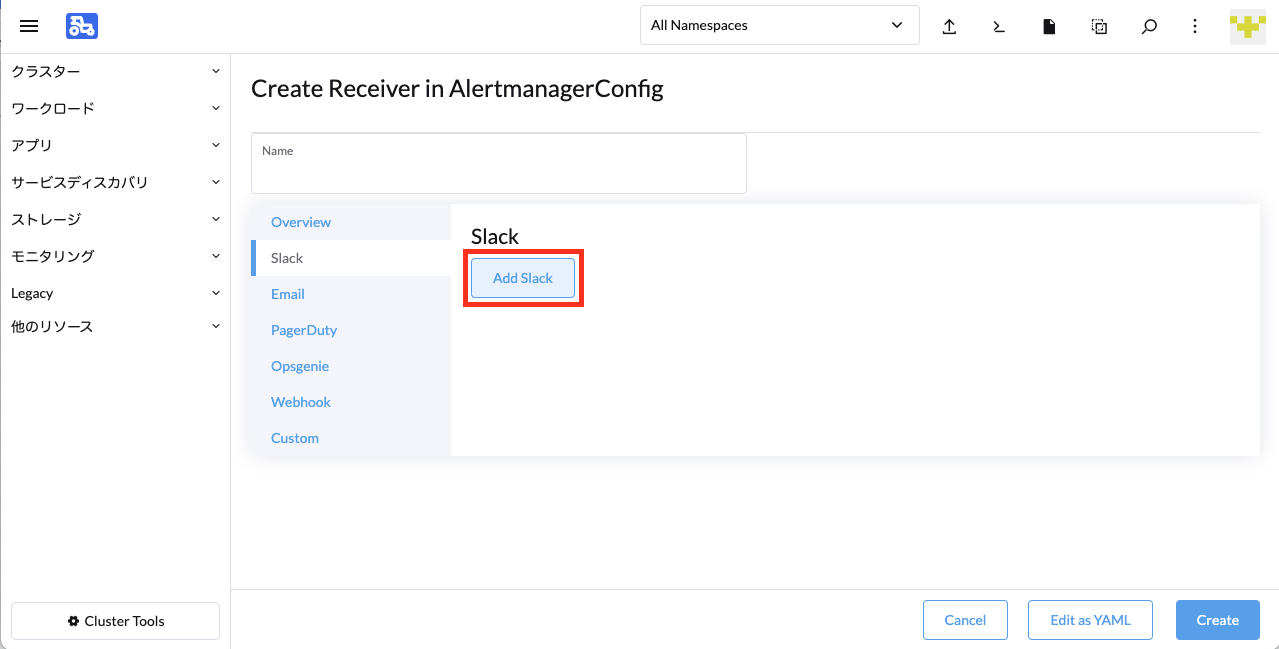Select the Slack tab
This screenshot has height=649, width=1279.
[351, 258]
